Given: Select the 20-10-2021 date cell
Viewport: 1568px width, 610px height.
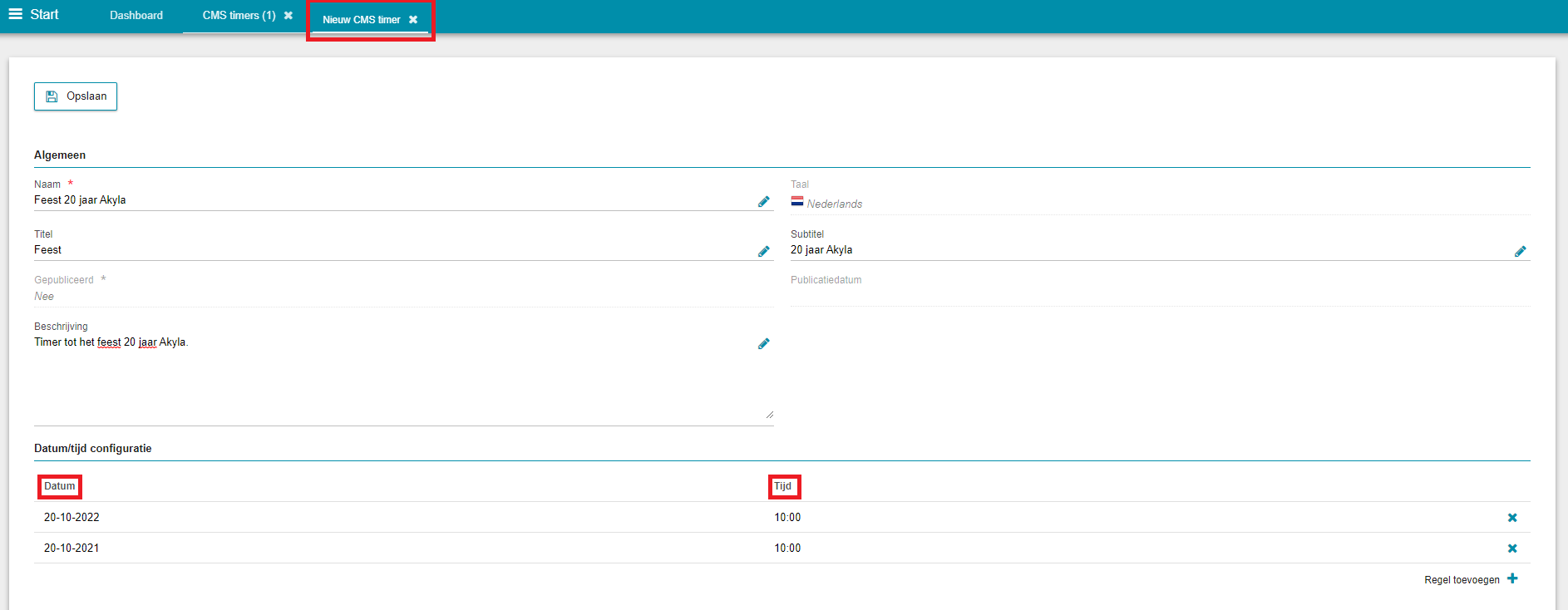Looking at the screenshot, I should (x=71, y=548).
